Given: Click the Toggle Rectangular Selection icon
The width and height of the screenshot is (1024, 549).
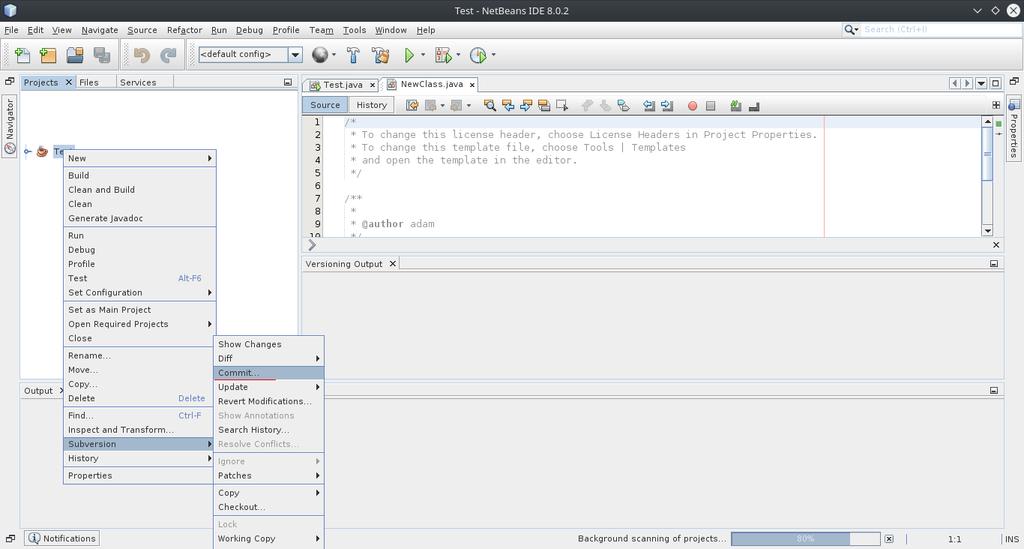Looking at the screenshot, I should [562, 106].
